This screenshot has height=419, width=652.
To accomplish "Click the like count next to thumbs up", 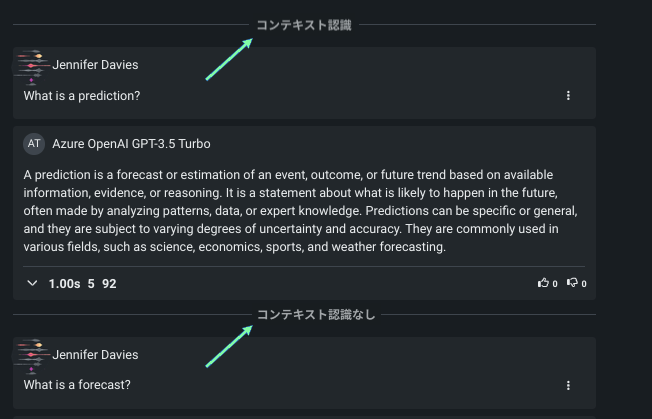I will (x=555, y=285).
